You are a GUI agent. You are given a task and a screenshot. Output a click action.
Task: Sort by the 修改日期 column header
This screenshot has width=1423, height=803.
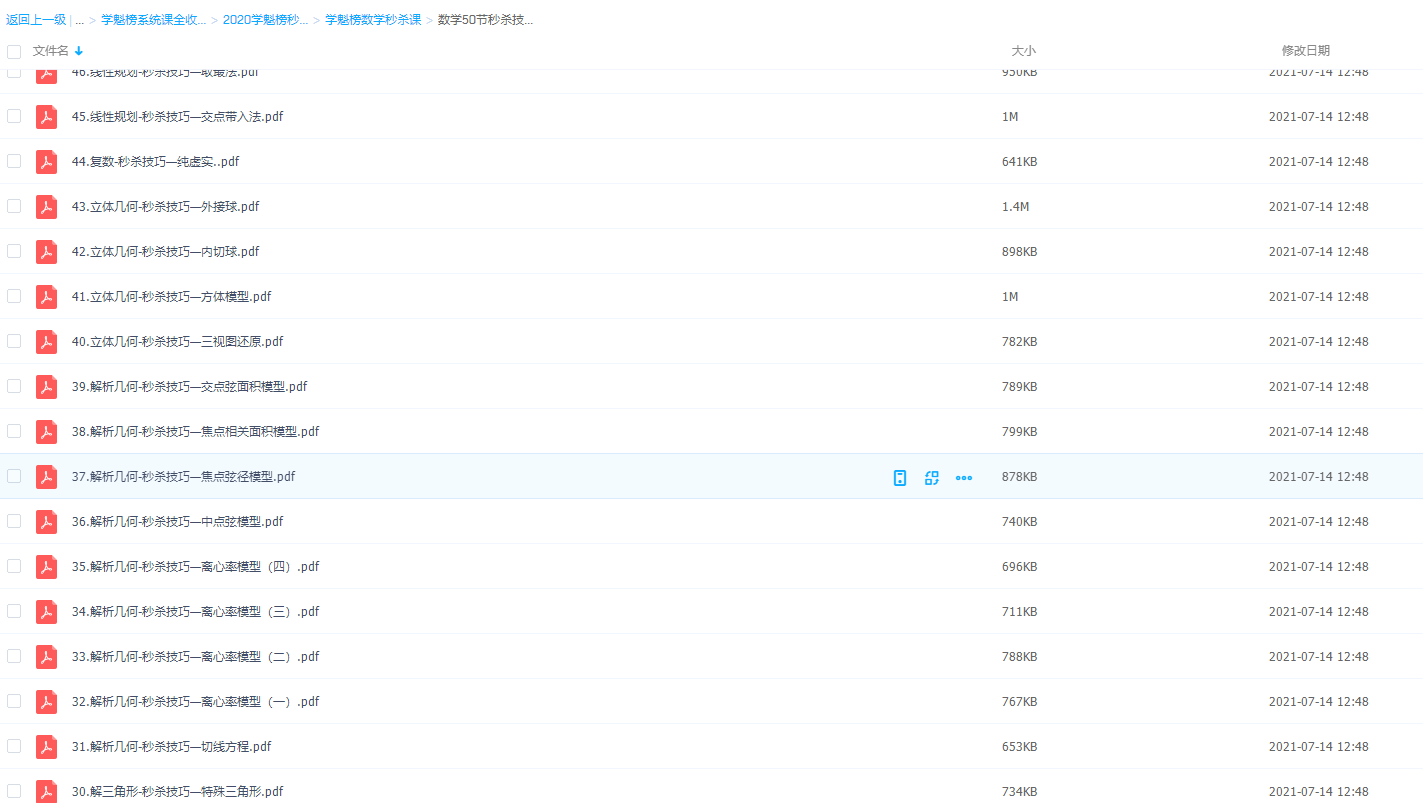click(1305, 51)
